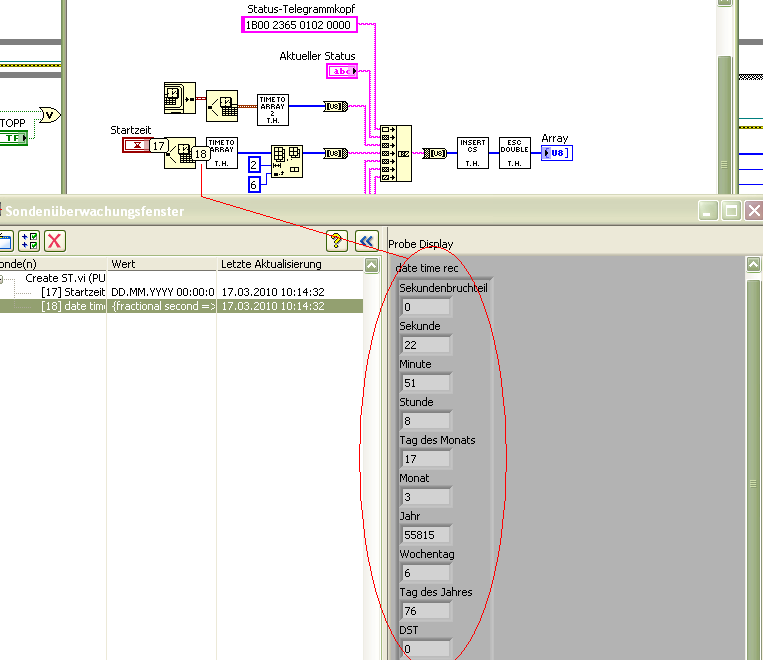The width and height of the screenshot is (763, 660).
Task: Click the Letzte Aktualisierung column header
Action: coord(290,264)
